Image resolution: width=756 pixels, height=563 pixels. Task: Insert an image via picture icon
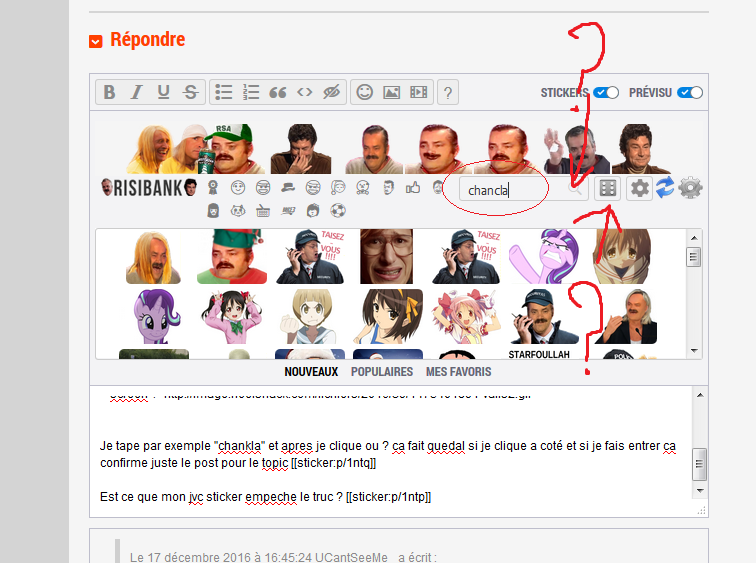[x=392, y=92]
